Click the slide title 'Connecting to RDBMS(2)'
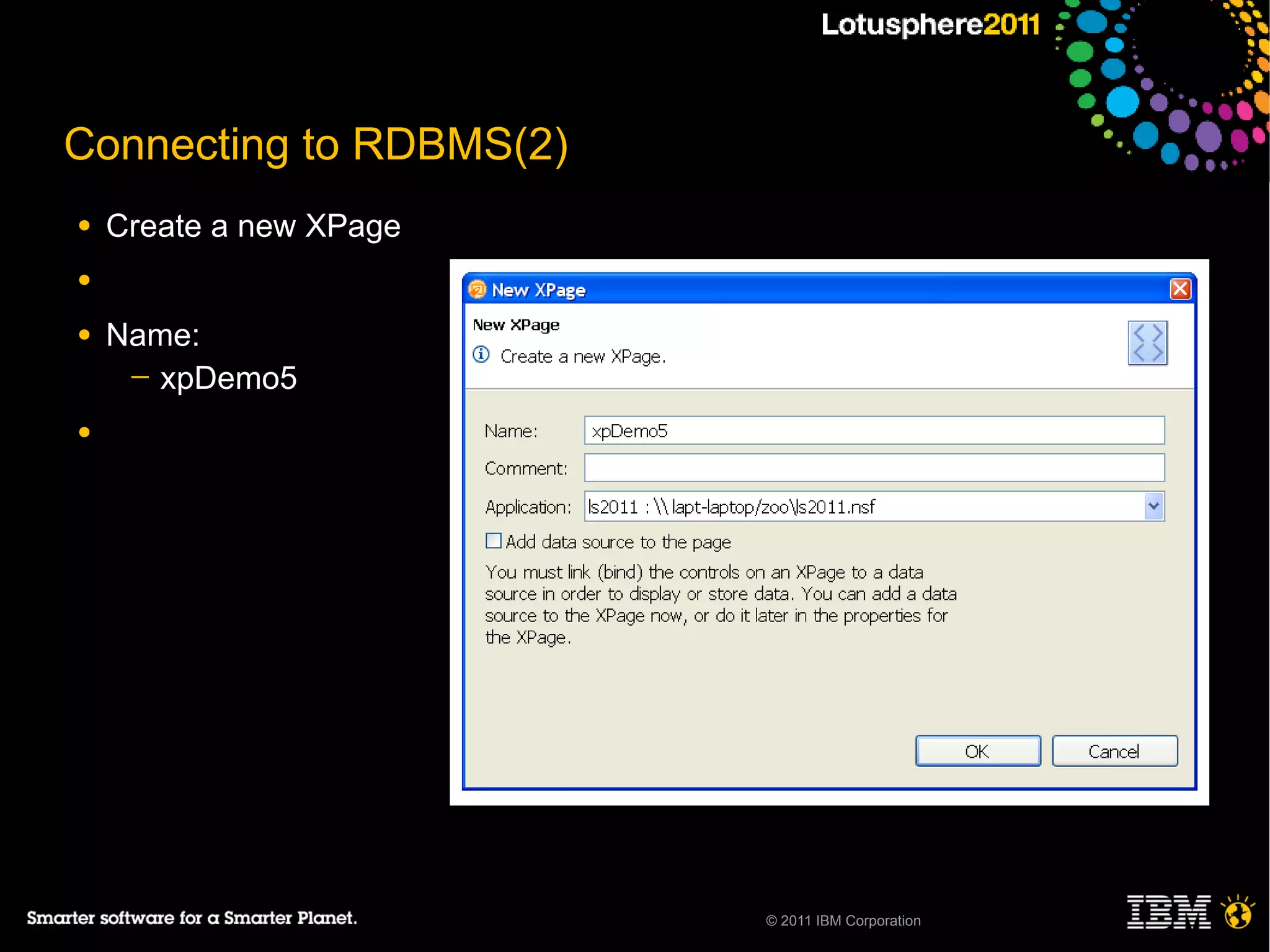Screen dimensions: 1270x952 tap(316, 145)
